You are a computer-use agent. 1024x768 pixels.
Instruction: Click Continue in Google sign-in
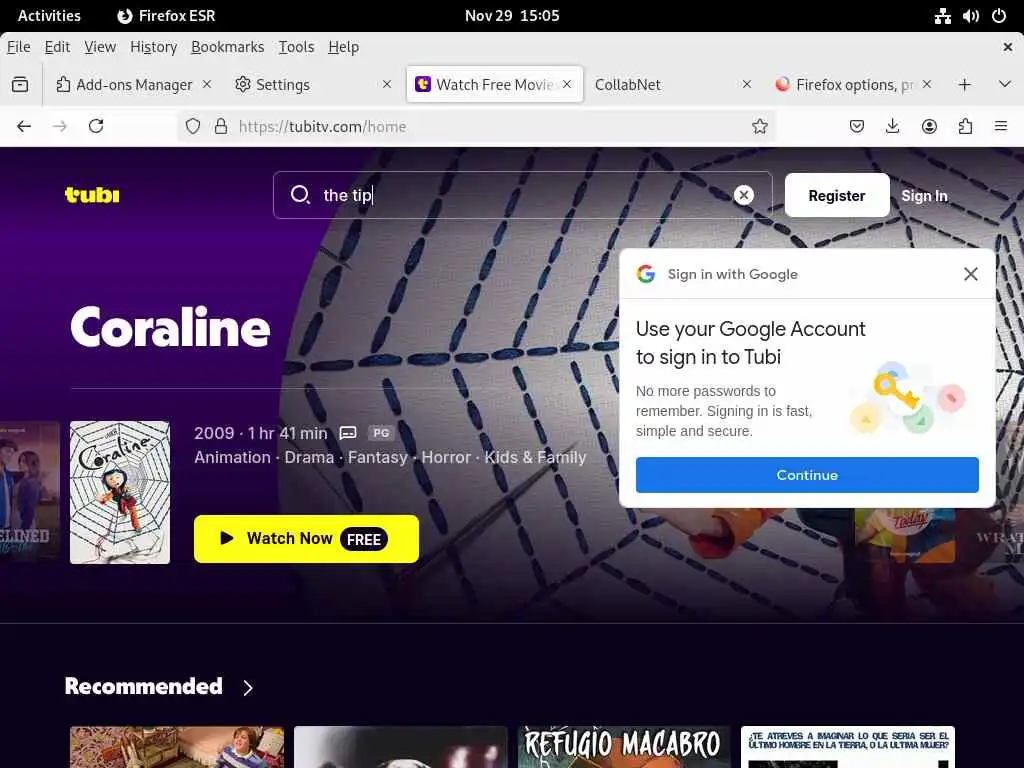tap(807, 475)
